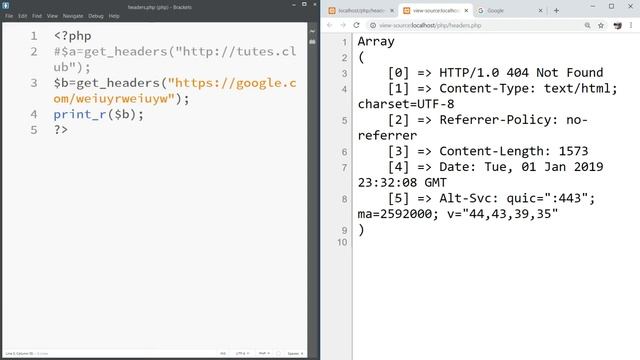Click the 'Content-Length: 1573' output line
This screenshot has width=640, height=360.
[x=513, y=151]
